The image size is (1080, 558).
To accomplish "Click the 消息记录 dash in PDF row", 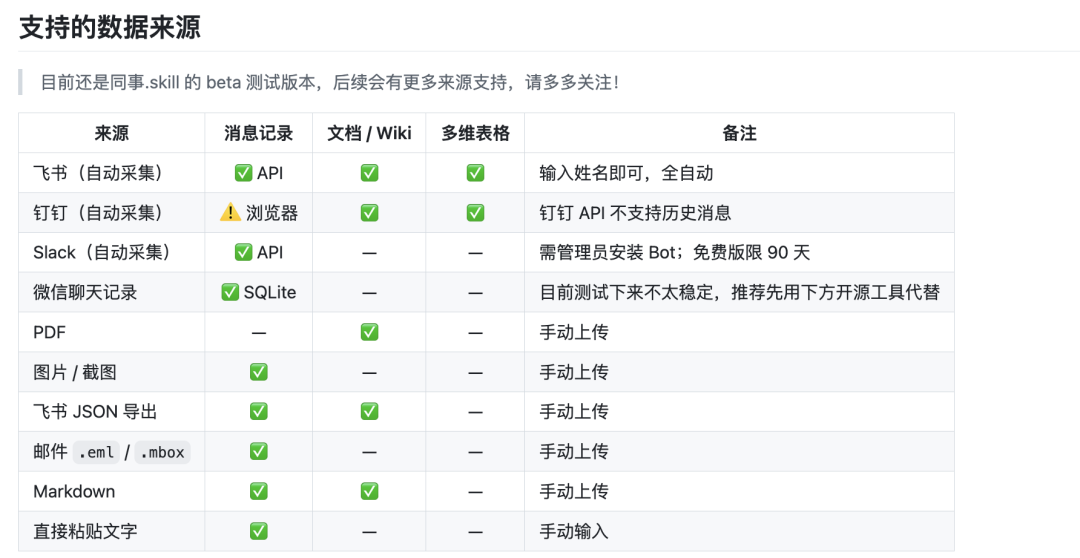I will coord(258,333).
